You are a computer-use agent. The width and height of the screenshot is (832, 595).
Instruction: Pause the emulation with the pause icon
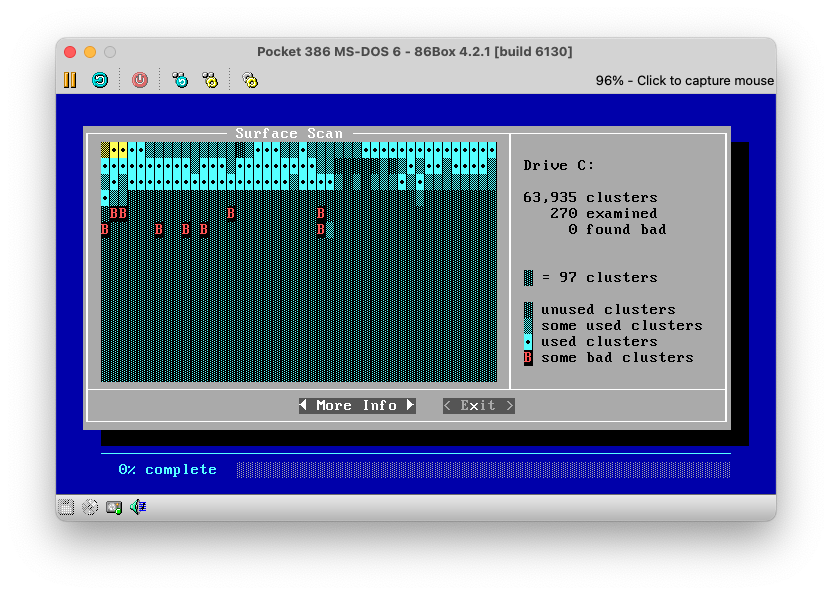click(x=70, y=80)
